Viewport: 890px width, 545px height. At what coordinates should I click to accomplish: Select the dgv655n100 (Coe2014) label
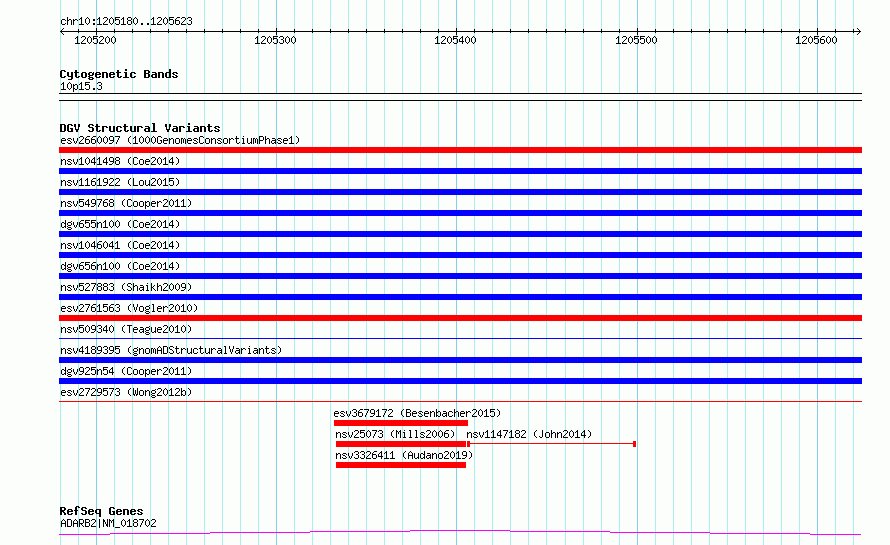[x=120, y=224]
